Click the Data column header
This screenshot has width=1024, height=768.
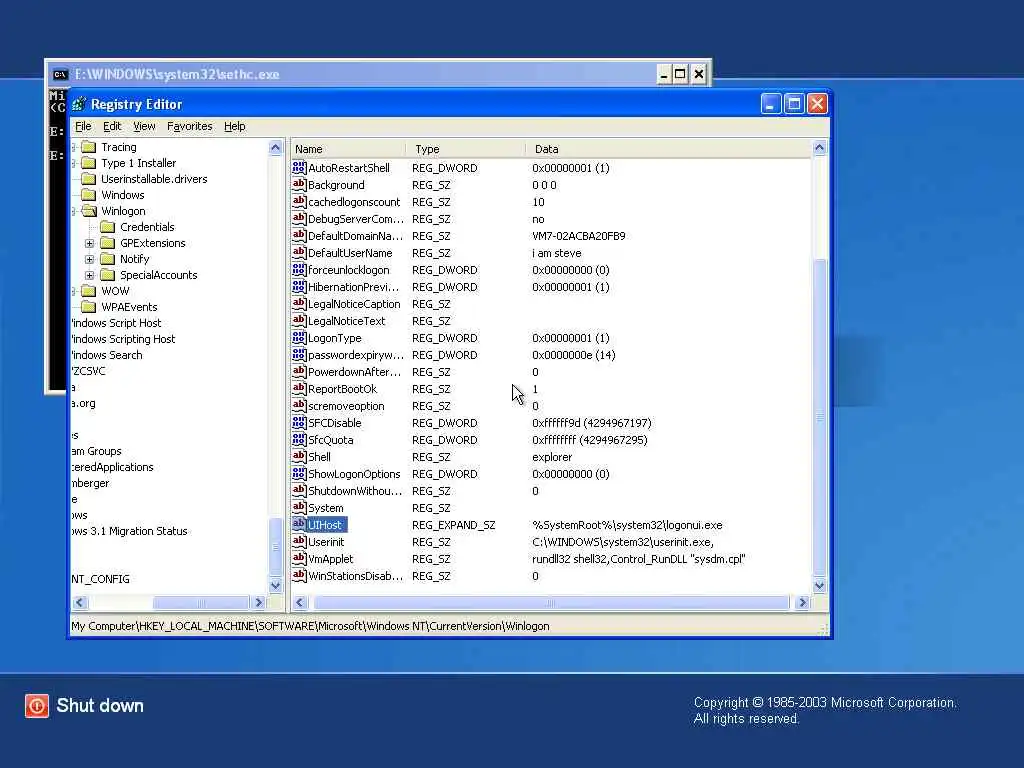point(669,149)
